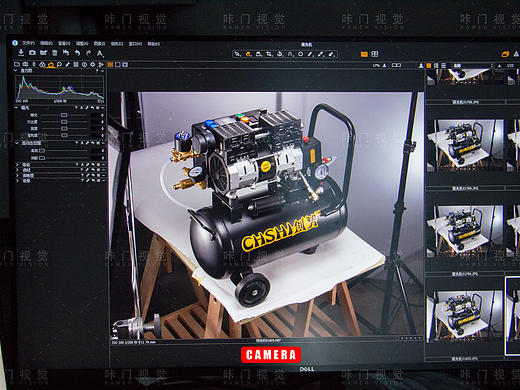The image size is (520, 390).
Task: Collapse the Histogram panel
Action: point(16,71)
